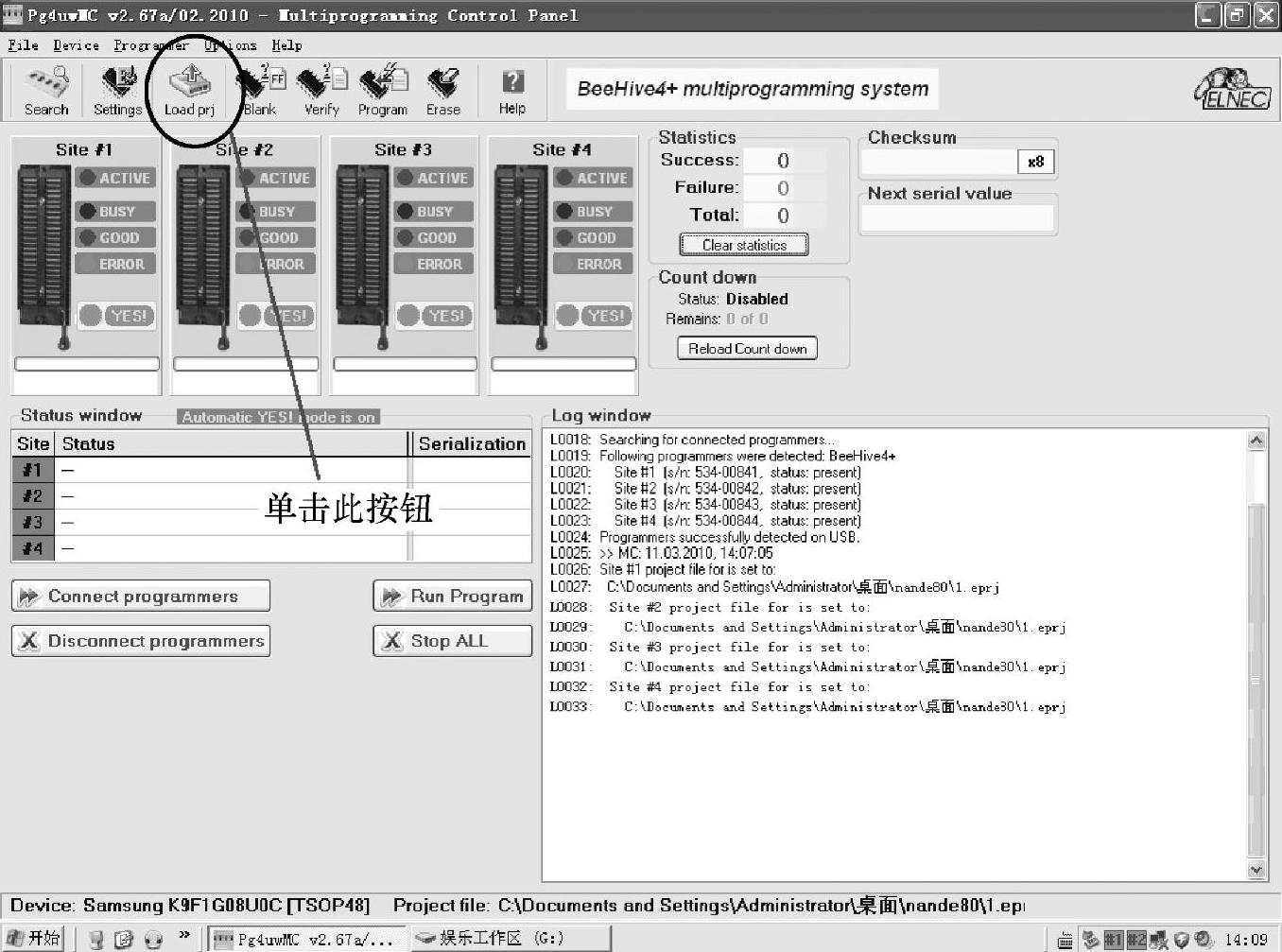Select row #4 in Status window
1282x952 pixels.
[272, 548]
